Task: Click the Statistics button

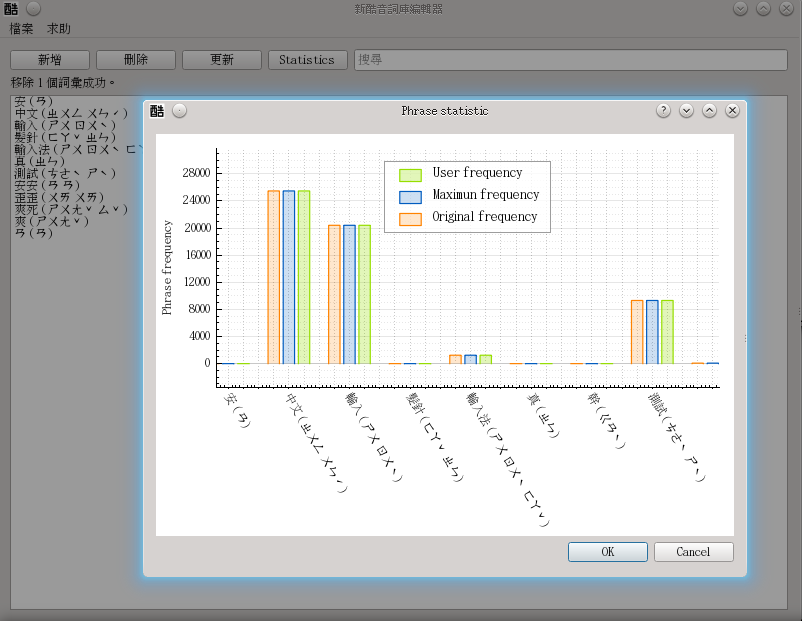Action: [307, 60]
